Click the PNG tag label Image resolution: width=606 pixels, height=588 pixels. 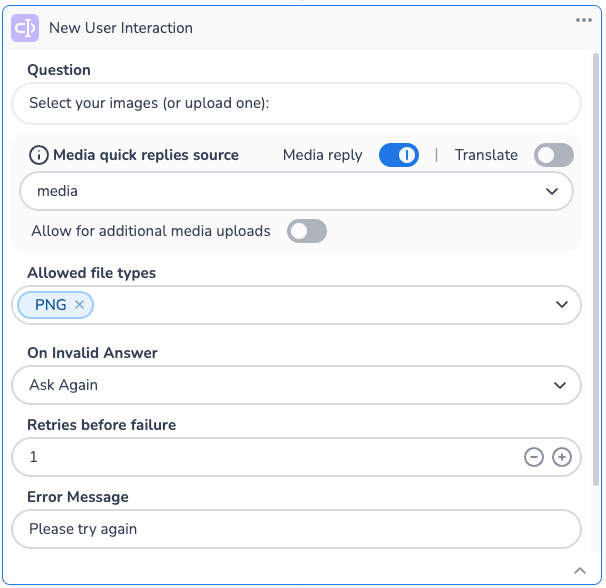pyautogui.click(x=50, y=305)
